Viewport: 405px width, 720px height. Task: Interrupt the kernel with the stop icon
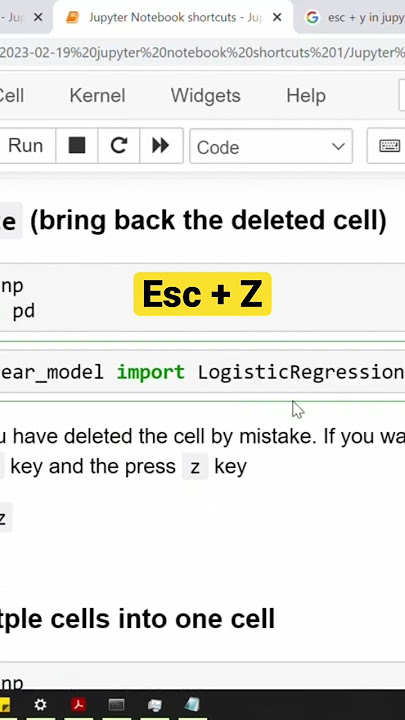click(77, 146)
